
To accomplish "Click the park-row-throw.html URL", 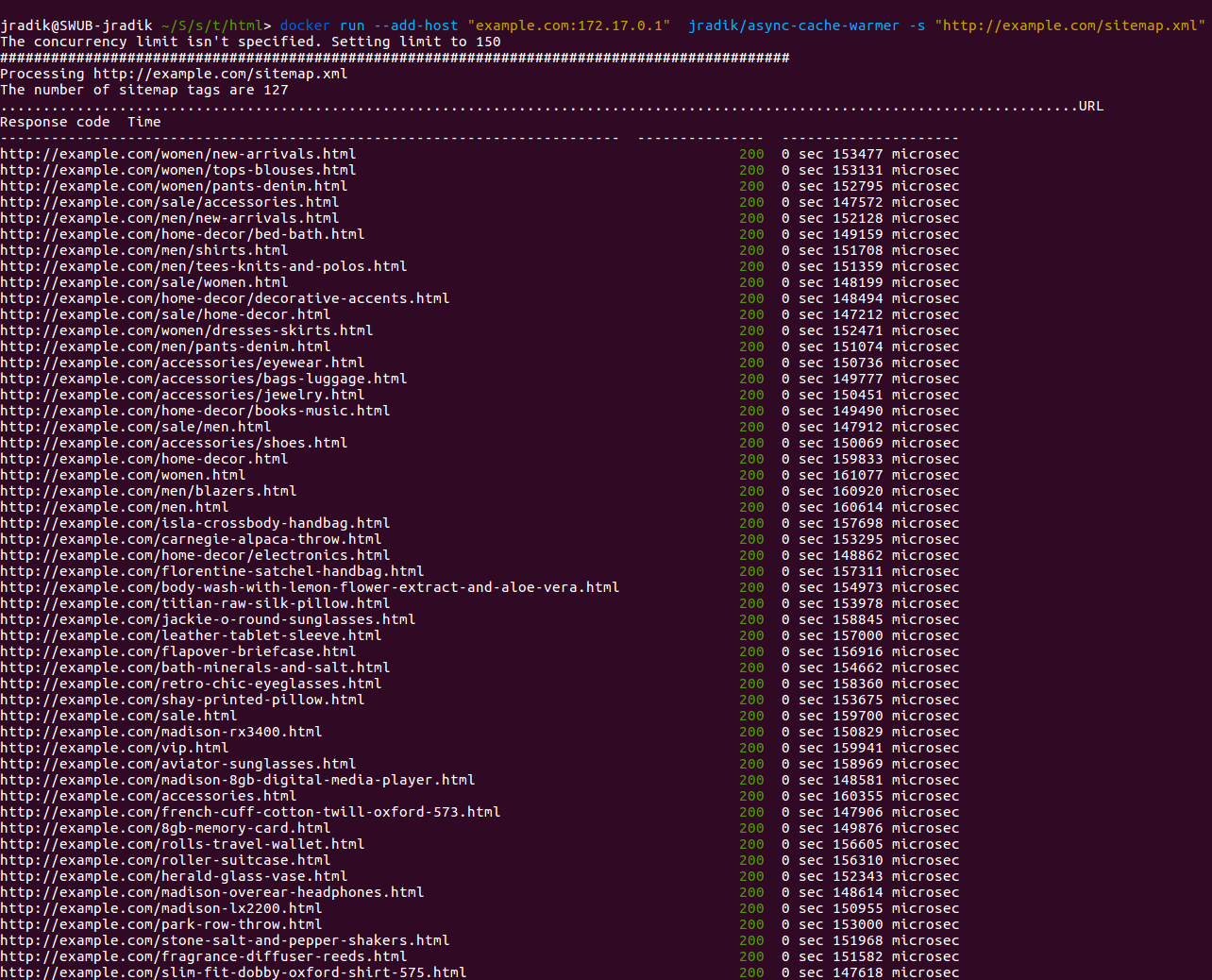I will point(161,924).
